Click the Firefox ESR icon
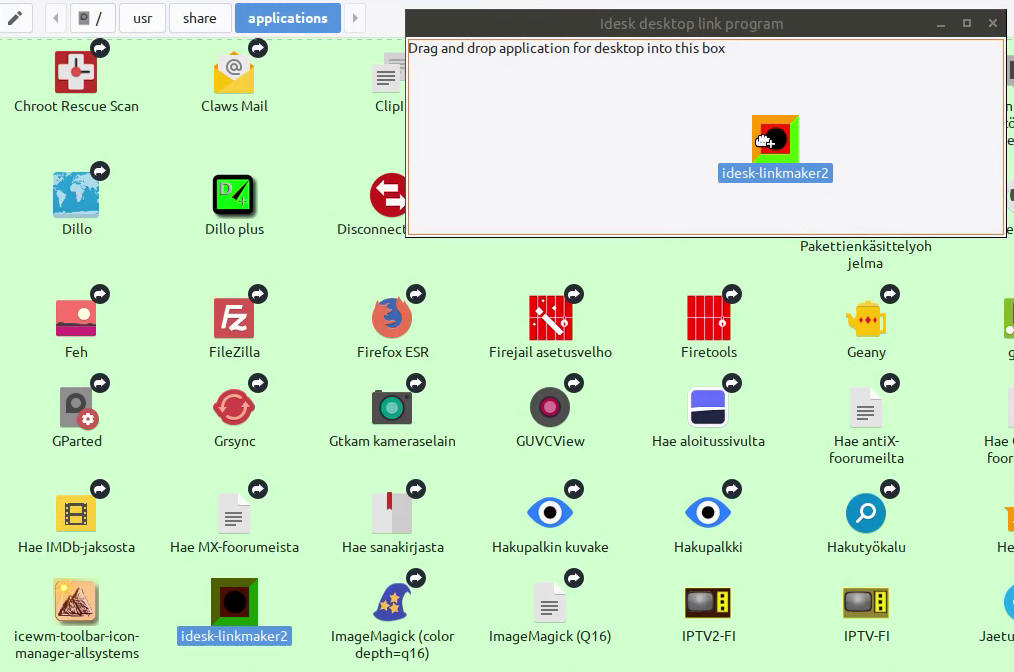The width and height of the screenshot is (1014, 672). pyautogui.click(x=392, y=318)
